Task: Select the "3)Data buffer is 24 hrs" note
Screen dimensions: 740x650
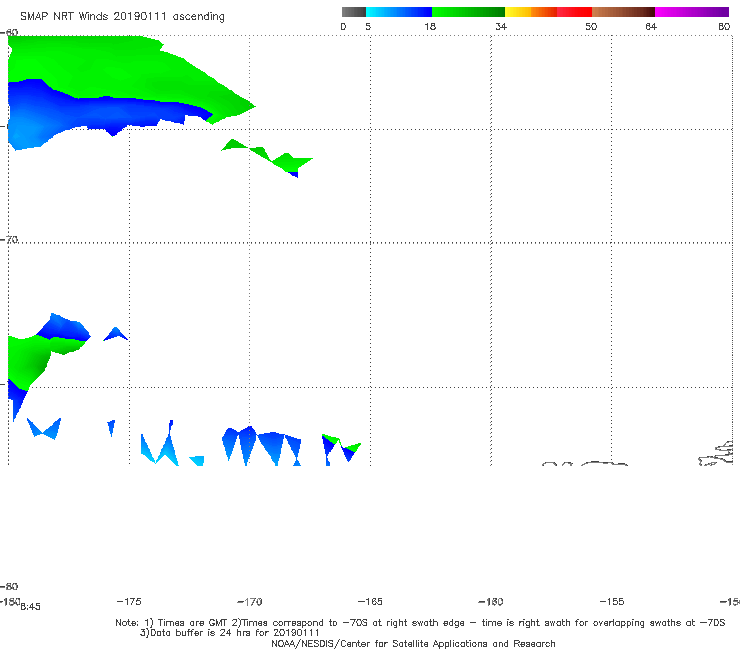Action: click(230, 633)
